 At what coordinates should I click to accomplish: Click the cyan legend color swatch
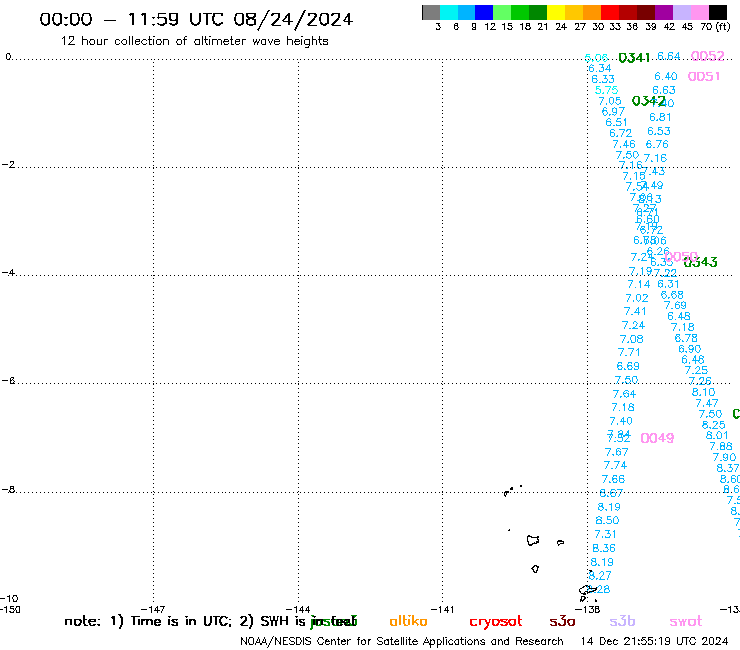point(449,12)
